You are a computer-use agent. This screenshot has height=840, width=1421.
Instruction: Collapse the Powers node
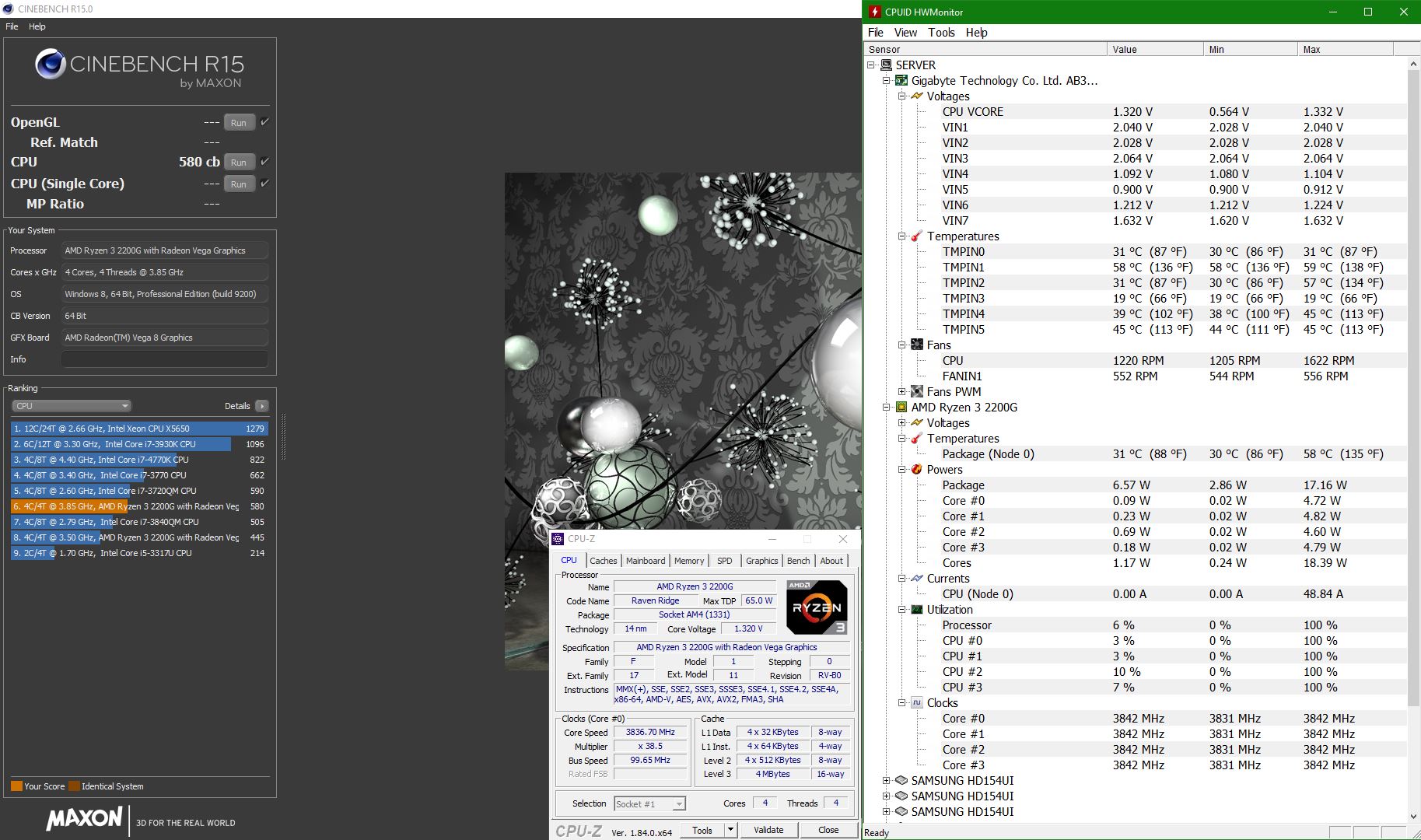point(902,470)
